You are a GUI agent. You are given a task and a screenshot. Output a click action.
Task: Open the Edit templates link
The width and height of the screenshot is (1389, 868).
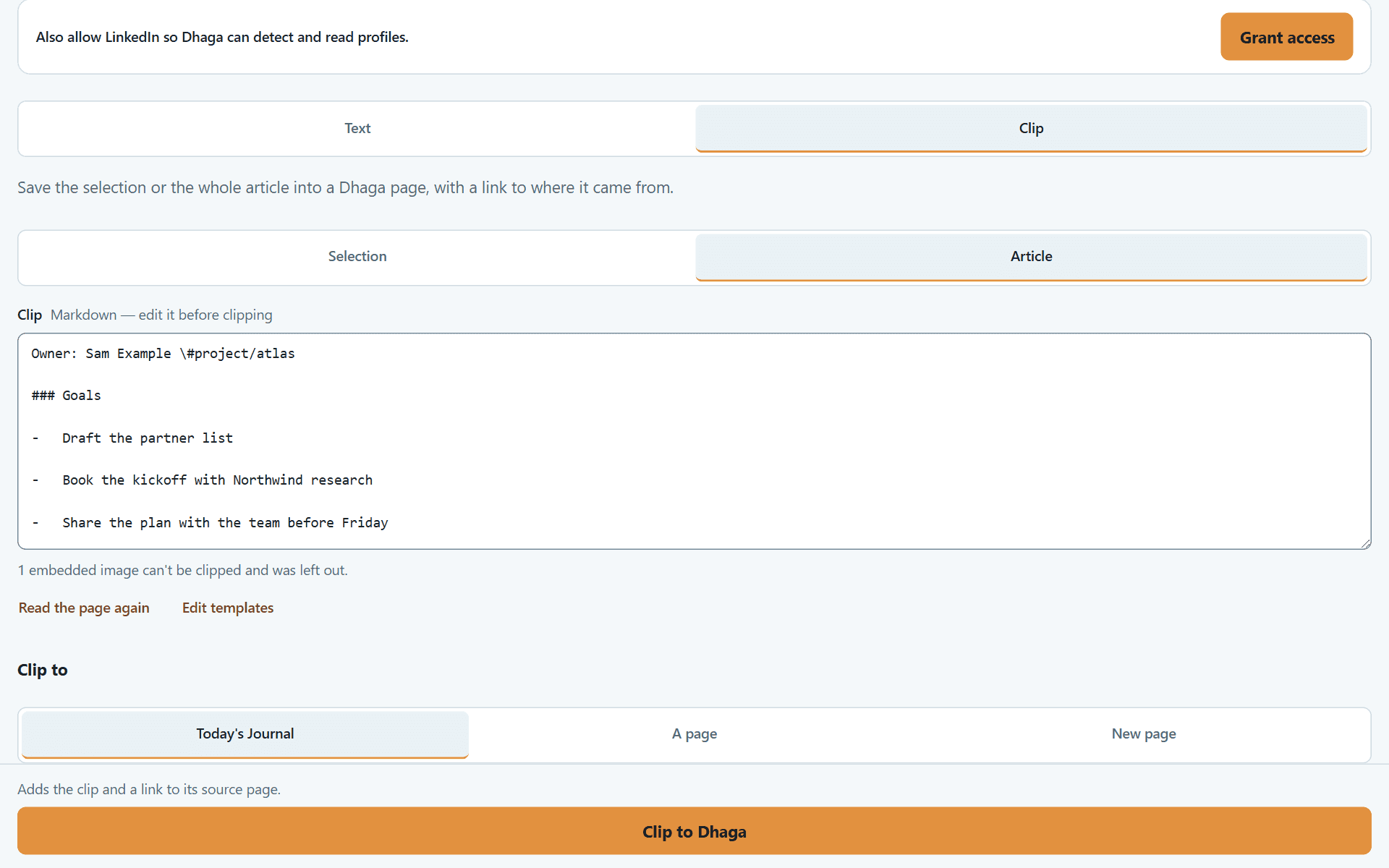[228, 608]
